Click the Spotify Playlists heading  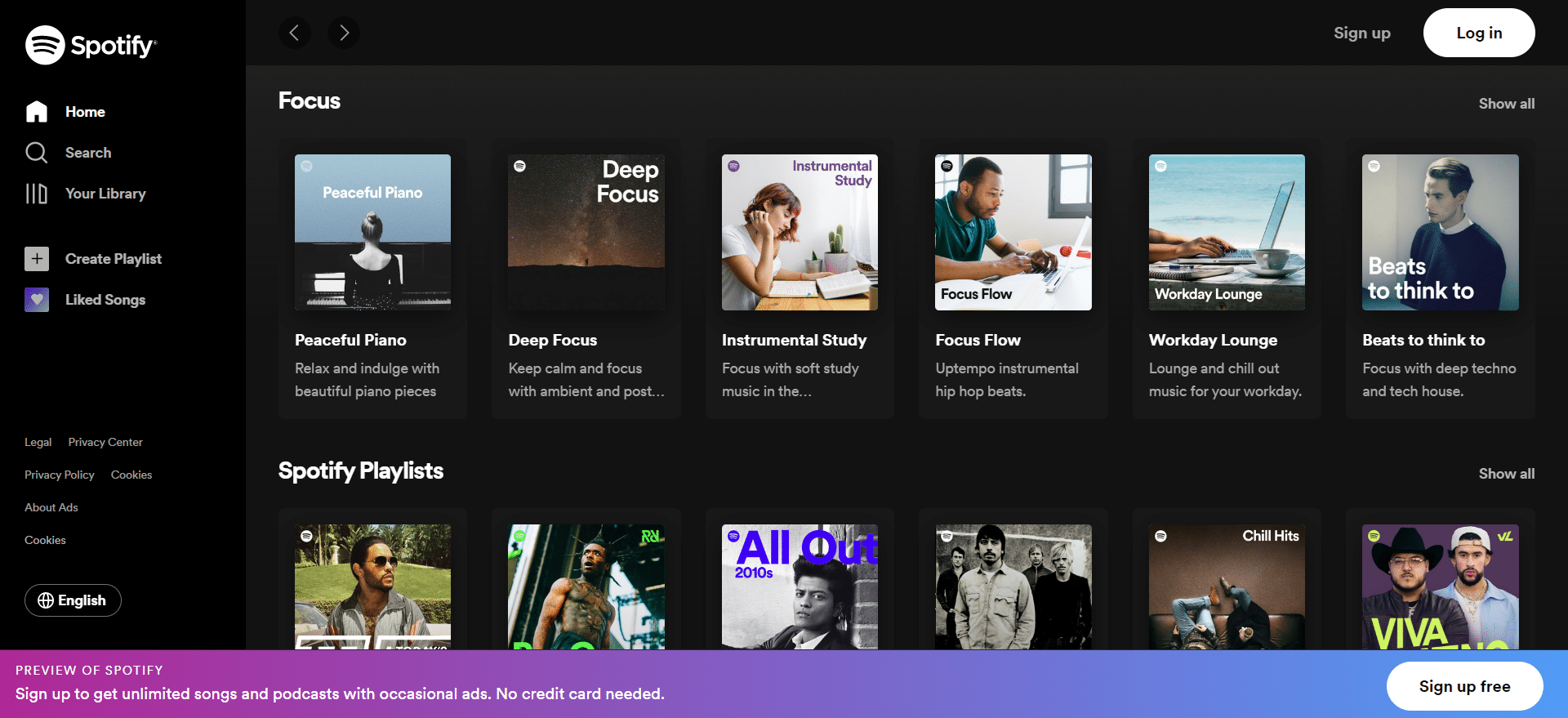pyautogui.click(x=361, y=470)
